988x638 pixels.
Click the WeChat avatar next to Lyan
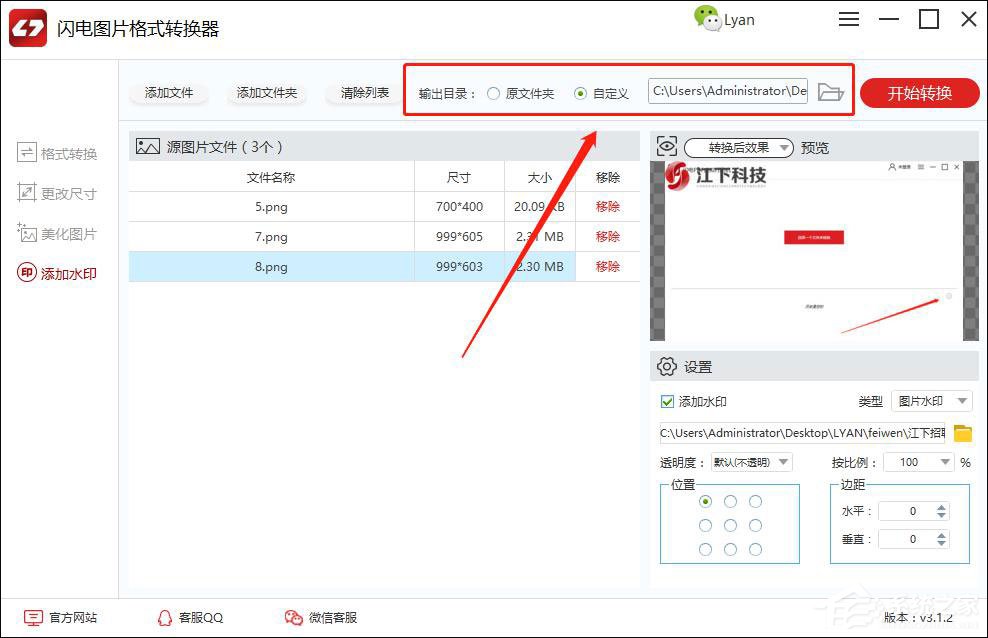point(706,18)
